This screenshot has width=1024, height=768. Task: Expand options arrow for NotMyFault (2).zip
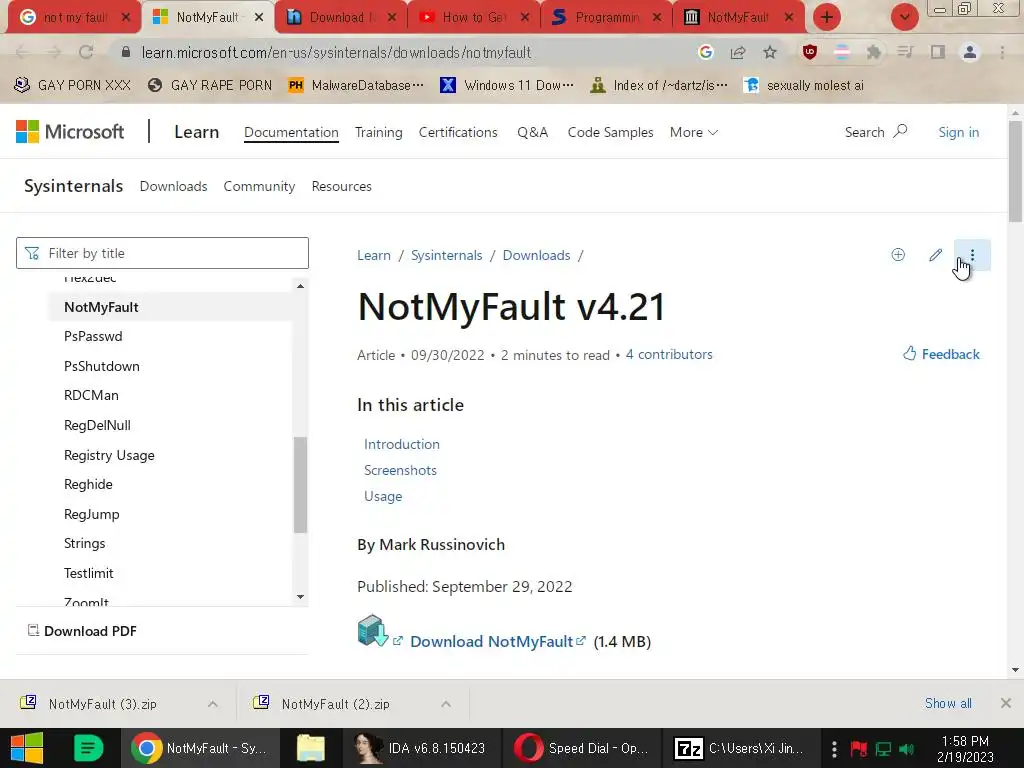446,704
